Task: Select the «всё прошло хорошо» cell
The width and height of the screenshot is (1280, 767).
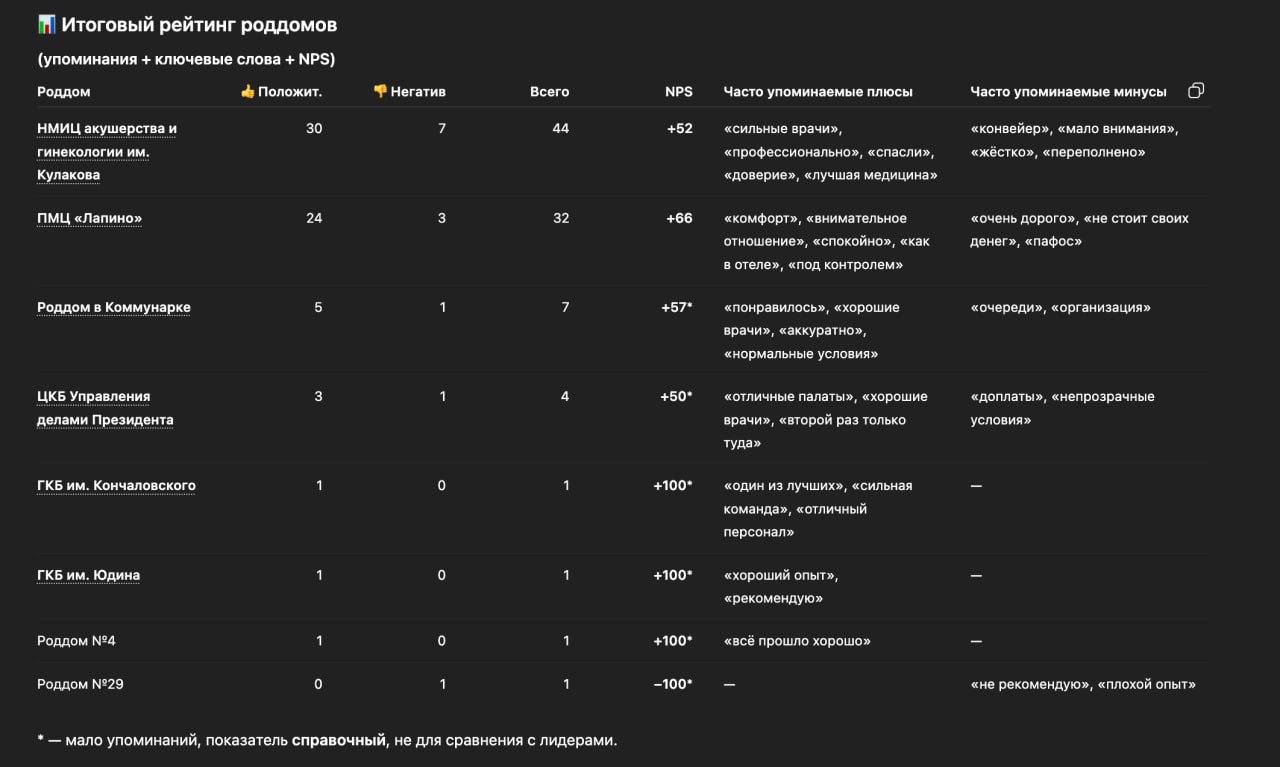Action: coord(797,641)
